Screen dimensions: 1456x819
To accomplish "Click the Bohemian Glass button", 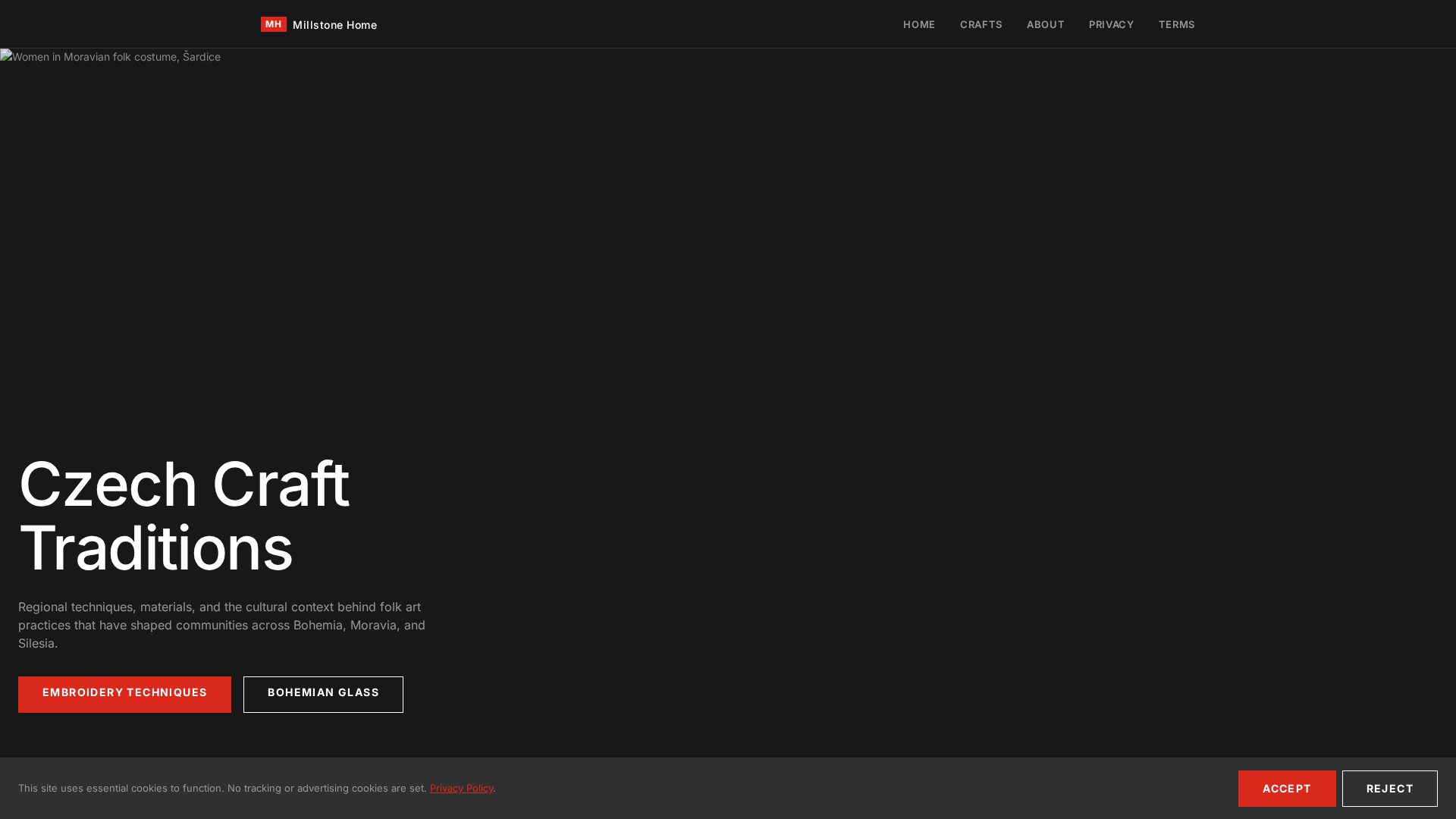I will tap(323, 695).
